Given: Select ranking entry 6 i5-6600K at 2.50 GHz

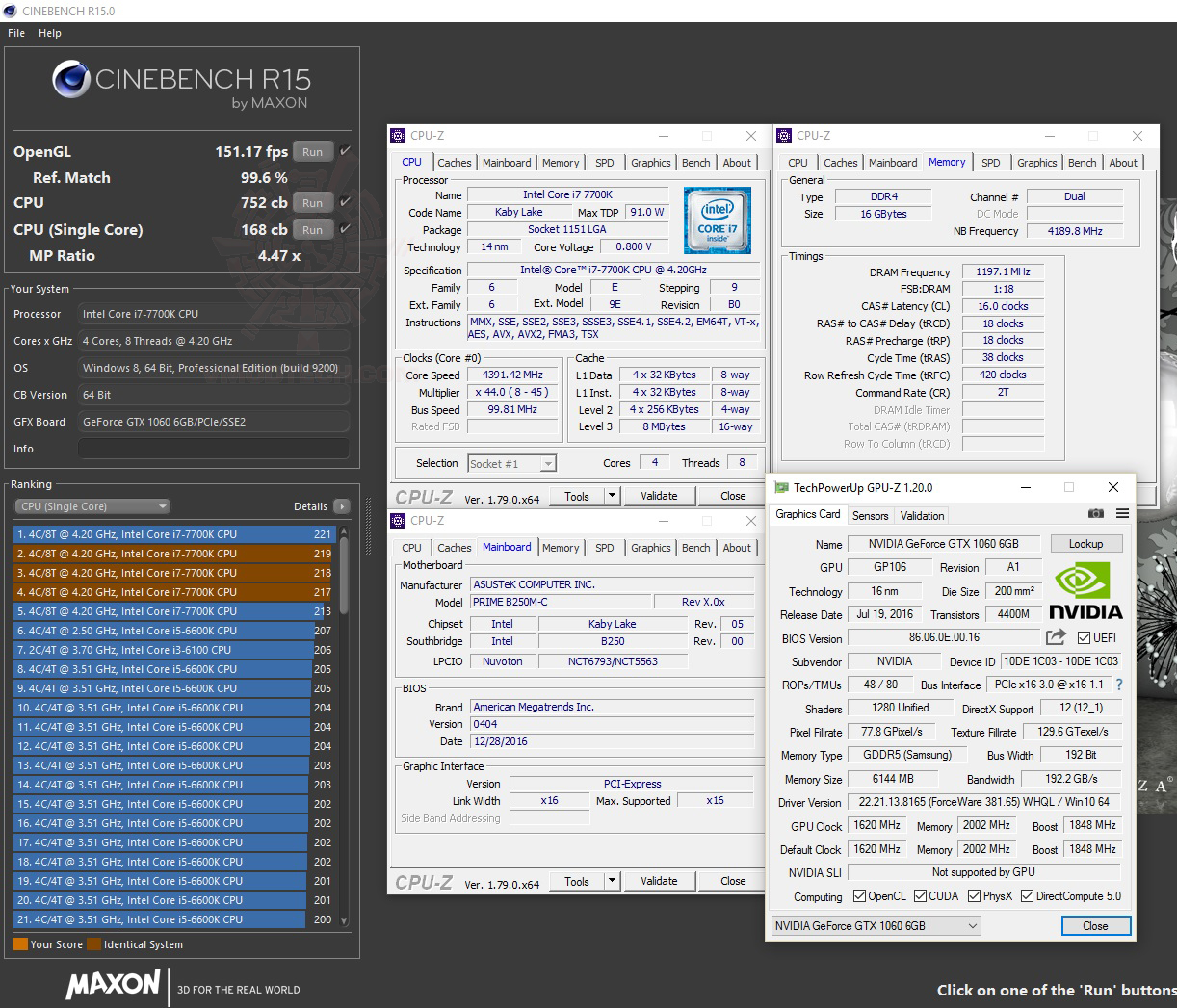Looking at the screenshot, I should (173, 631).
